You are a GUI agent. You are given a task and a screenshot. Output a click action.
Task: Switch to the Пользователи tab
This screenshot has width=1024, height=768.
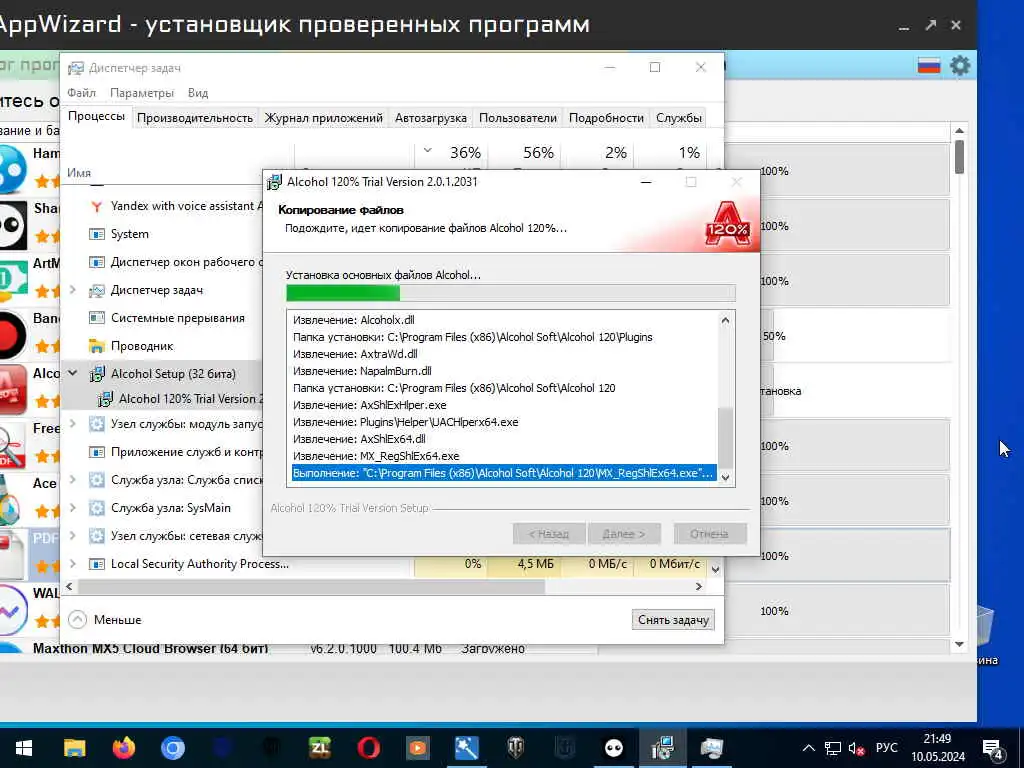(518, 118)
